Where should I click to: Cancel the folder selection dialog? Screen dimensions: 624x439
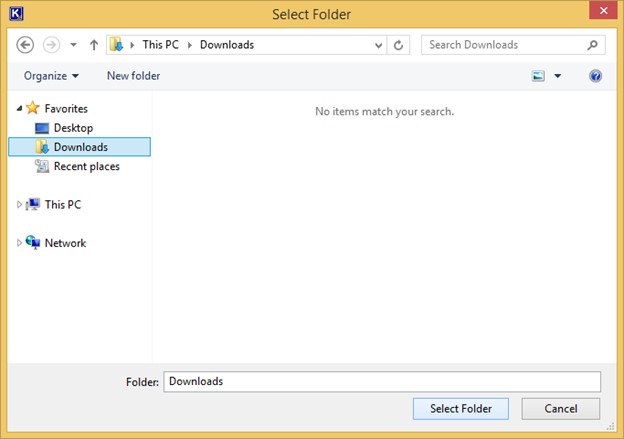pyautogui.click(x=560, y=408)
